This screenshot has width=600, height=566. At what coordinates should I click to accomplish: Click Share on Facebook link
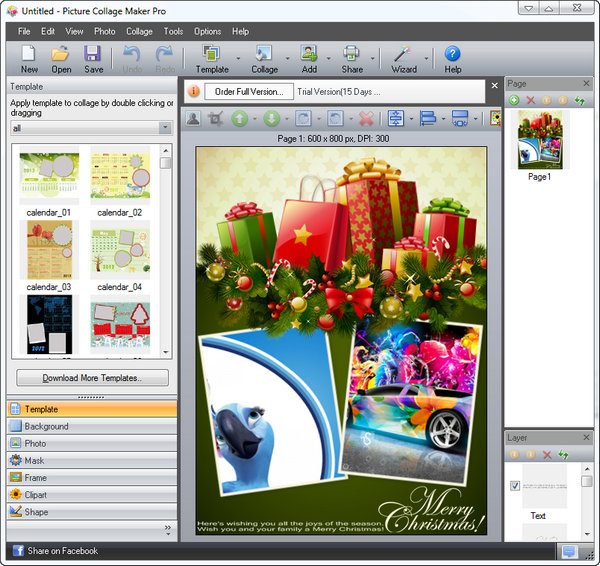pyautogui.click(x=55, y=551)
